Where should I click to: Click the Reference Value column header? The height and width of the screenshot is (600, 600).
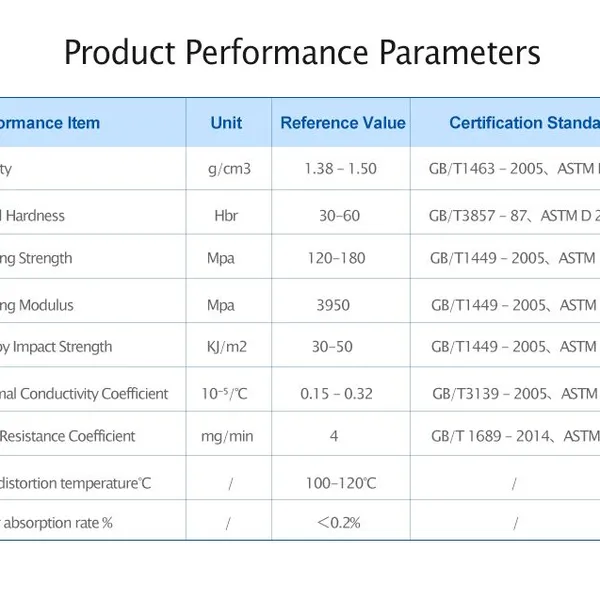[x=343, y=123]
